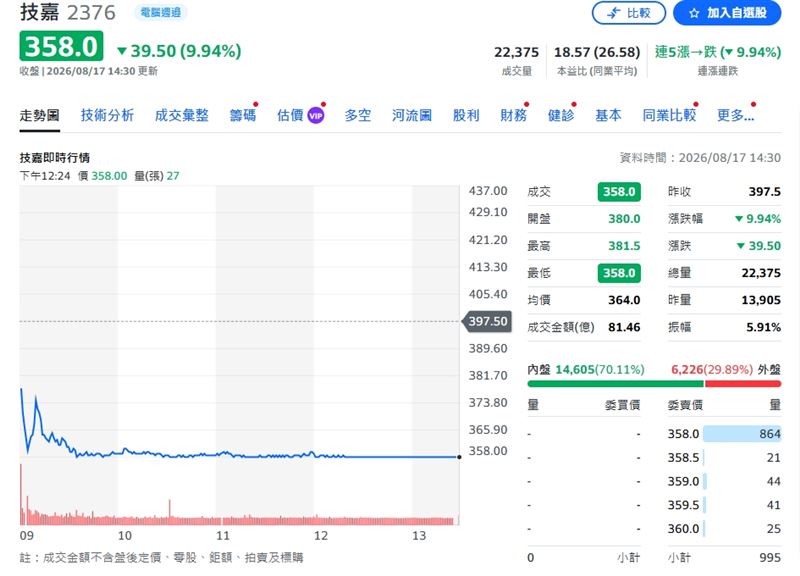Click the 內盤/外盤 green-red ratio bar

point(654,384)
